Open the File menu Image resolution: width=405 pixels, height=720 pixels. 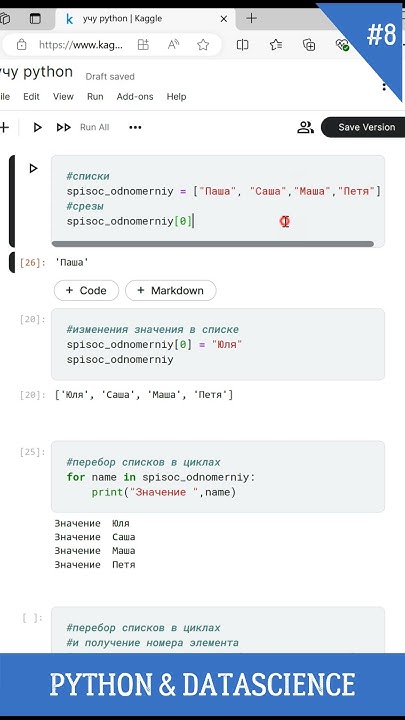tap(5, 96)
